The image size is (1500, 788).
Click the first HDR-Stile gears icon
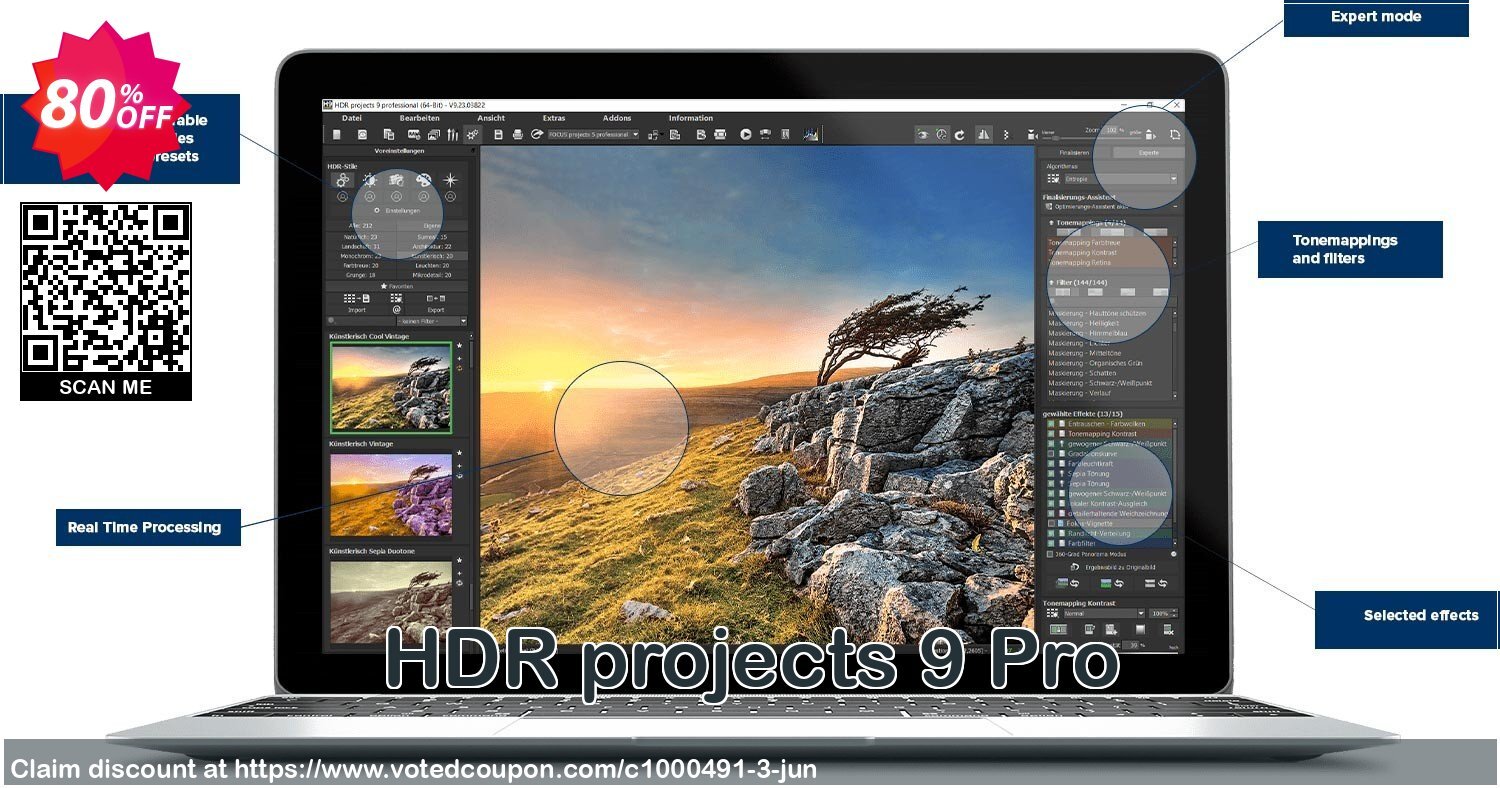pos(342,180)
